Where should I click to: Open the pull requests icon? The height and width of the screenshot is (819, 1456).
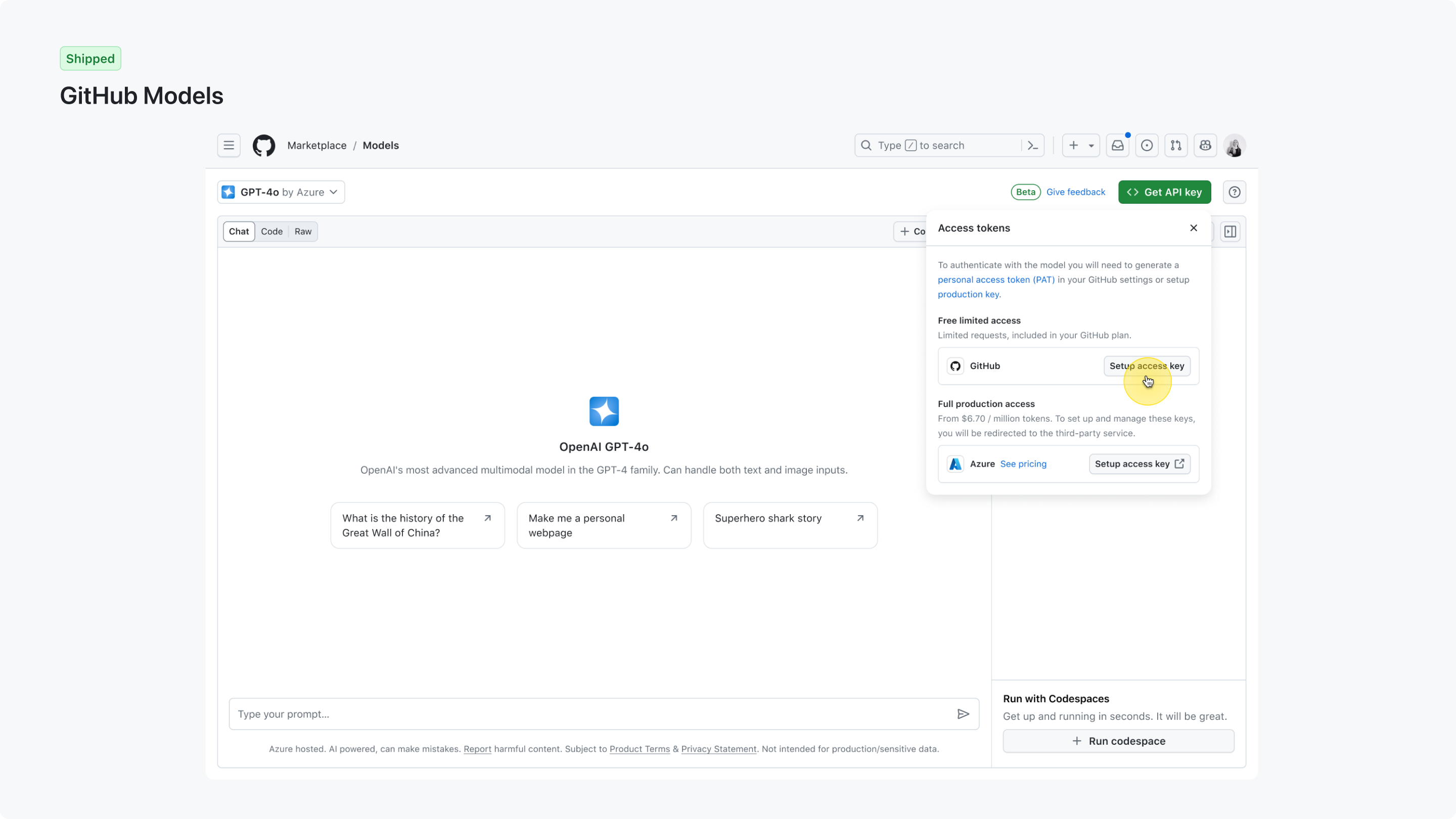(1176, 145)
